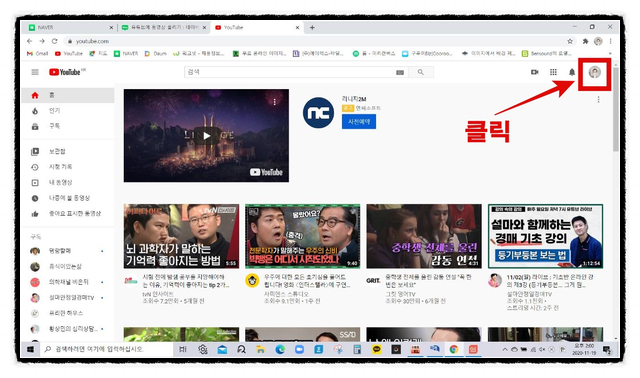Expand the bookmarks bar overflow chevron
Screen dimensions: 640x378
tap(610, 53)
